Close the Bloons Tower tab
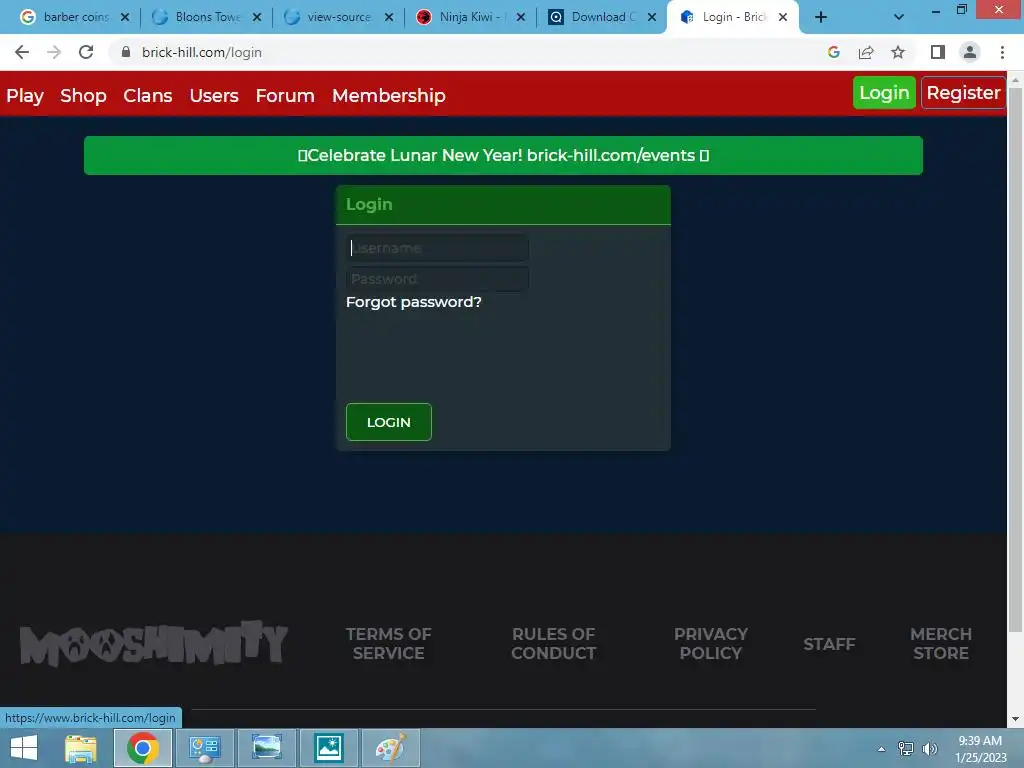The width and height of the screenshot is (1024, 768). [x=257, y=17]
